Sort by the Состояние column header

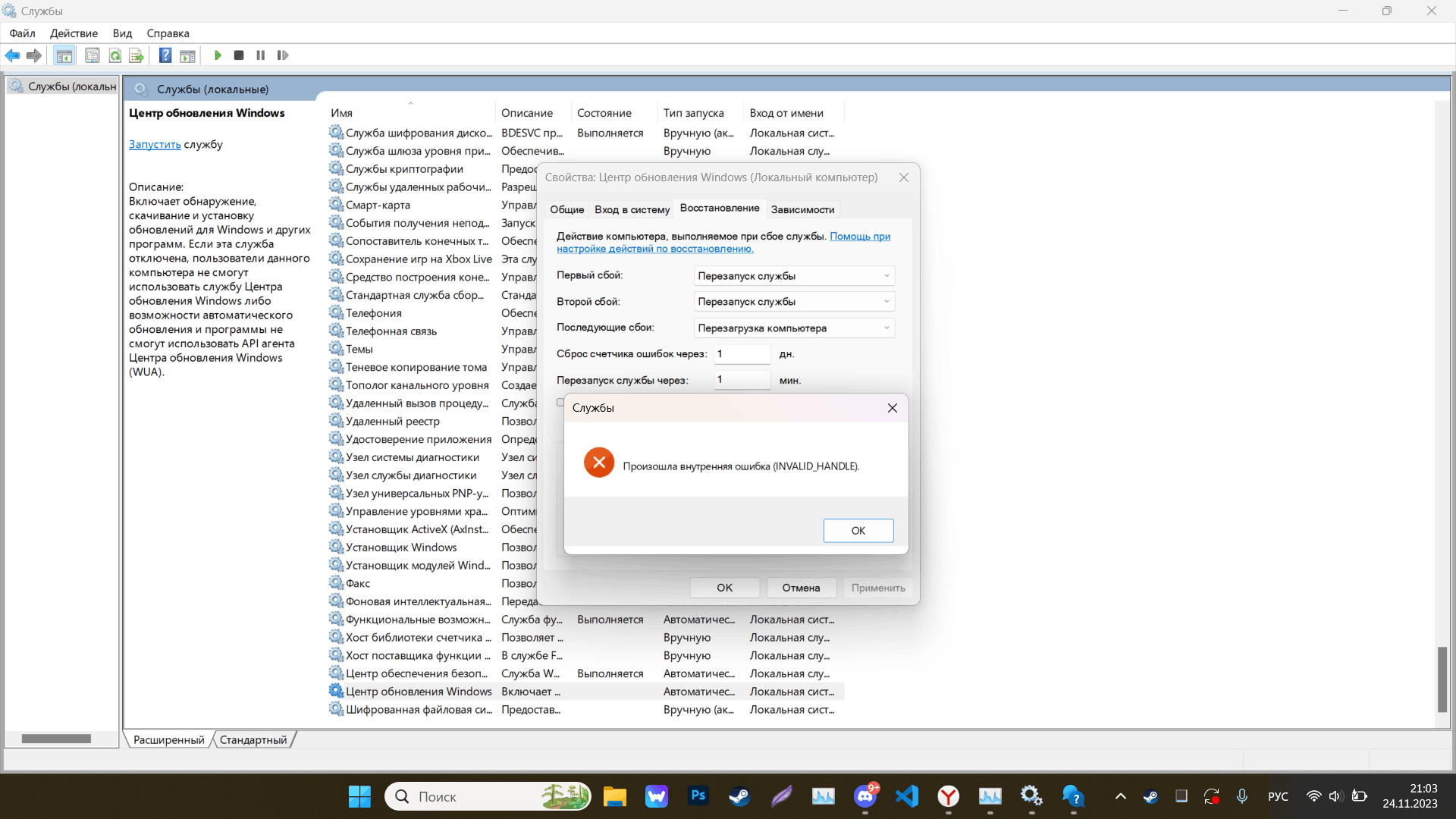point(613,113)
